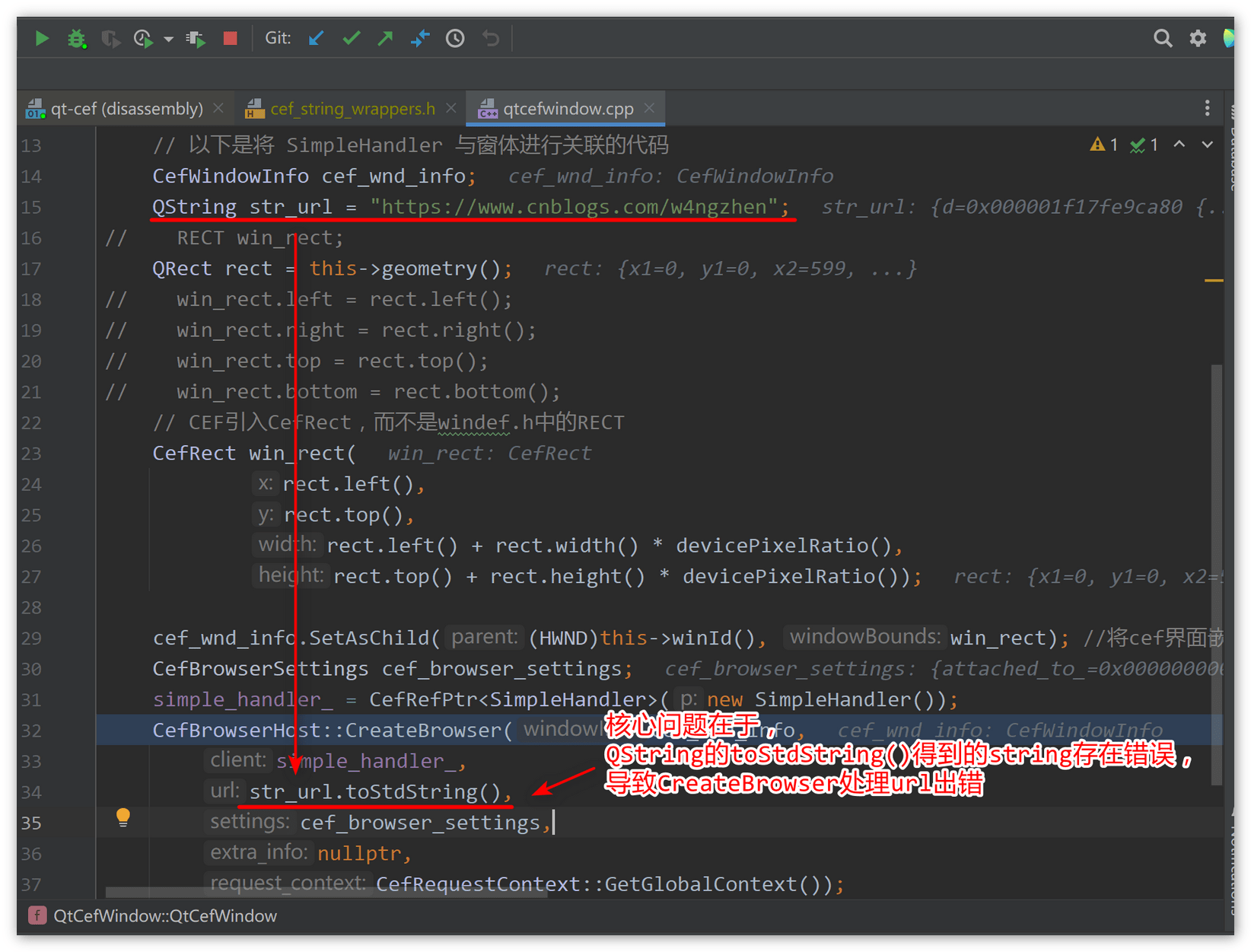Click SetAsChild call on line 29
The image size is (1251, 952).
click(x=374, y=638)
